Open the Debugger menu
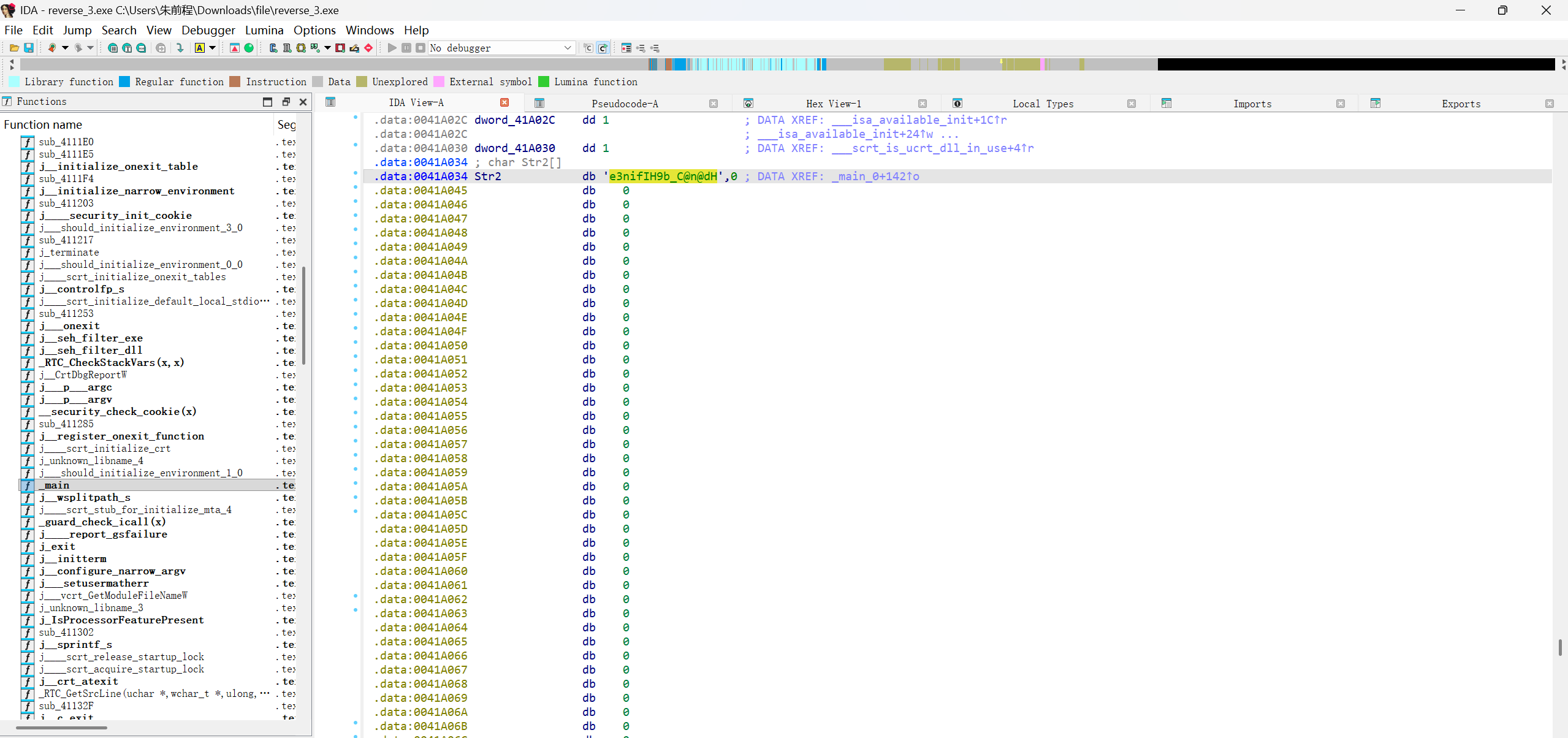This screenshot has height=738, width=1568. tap(208, 30)
